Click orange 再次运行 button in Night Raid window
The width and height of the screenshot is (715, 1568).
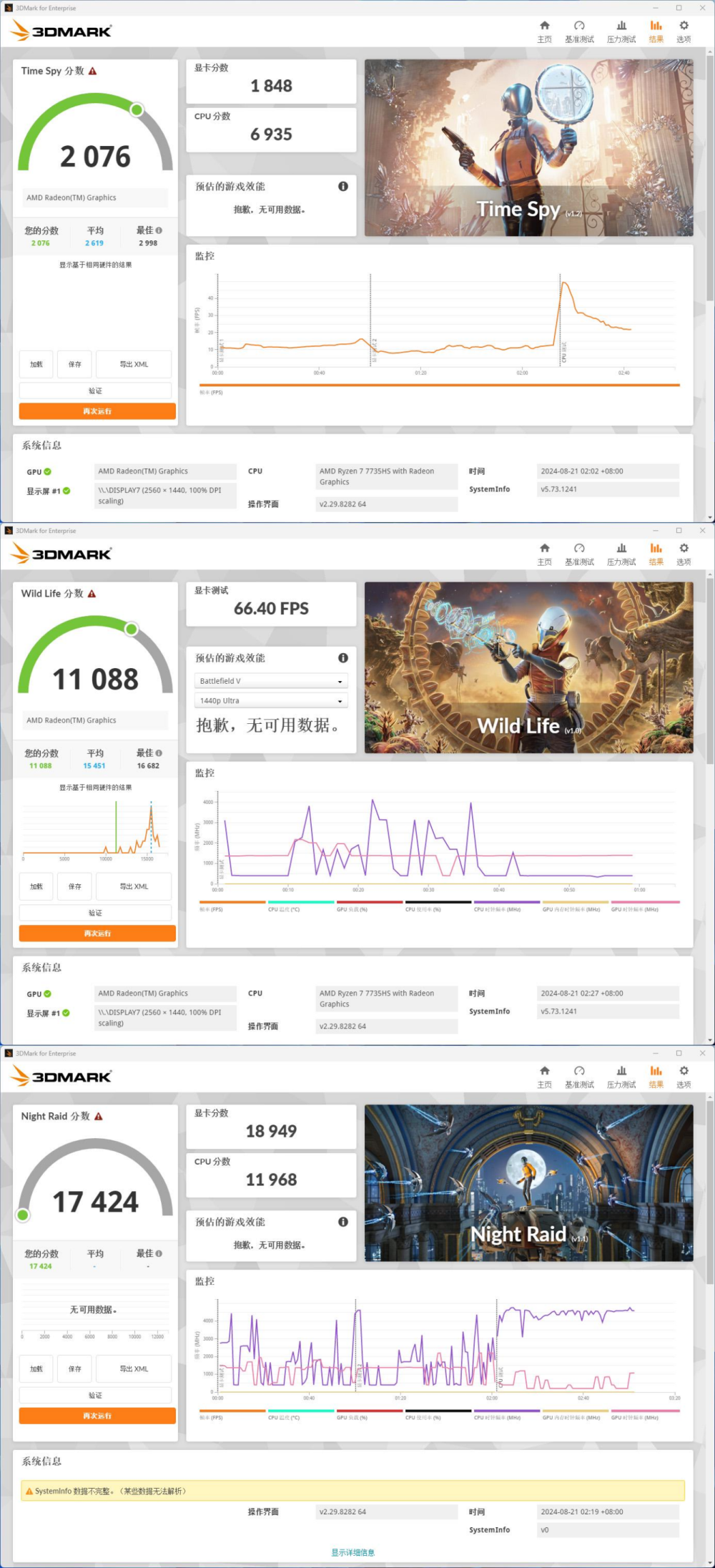97,1416
